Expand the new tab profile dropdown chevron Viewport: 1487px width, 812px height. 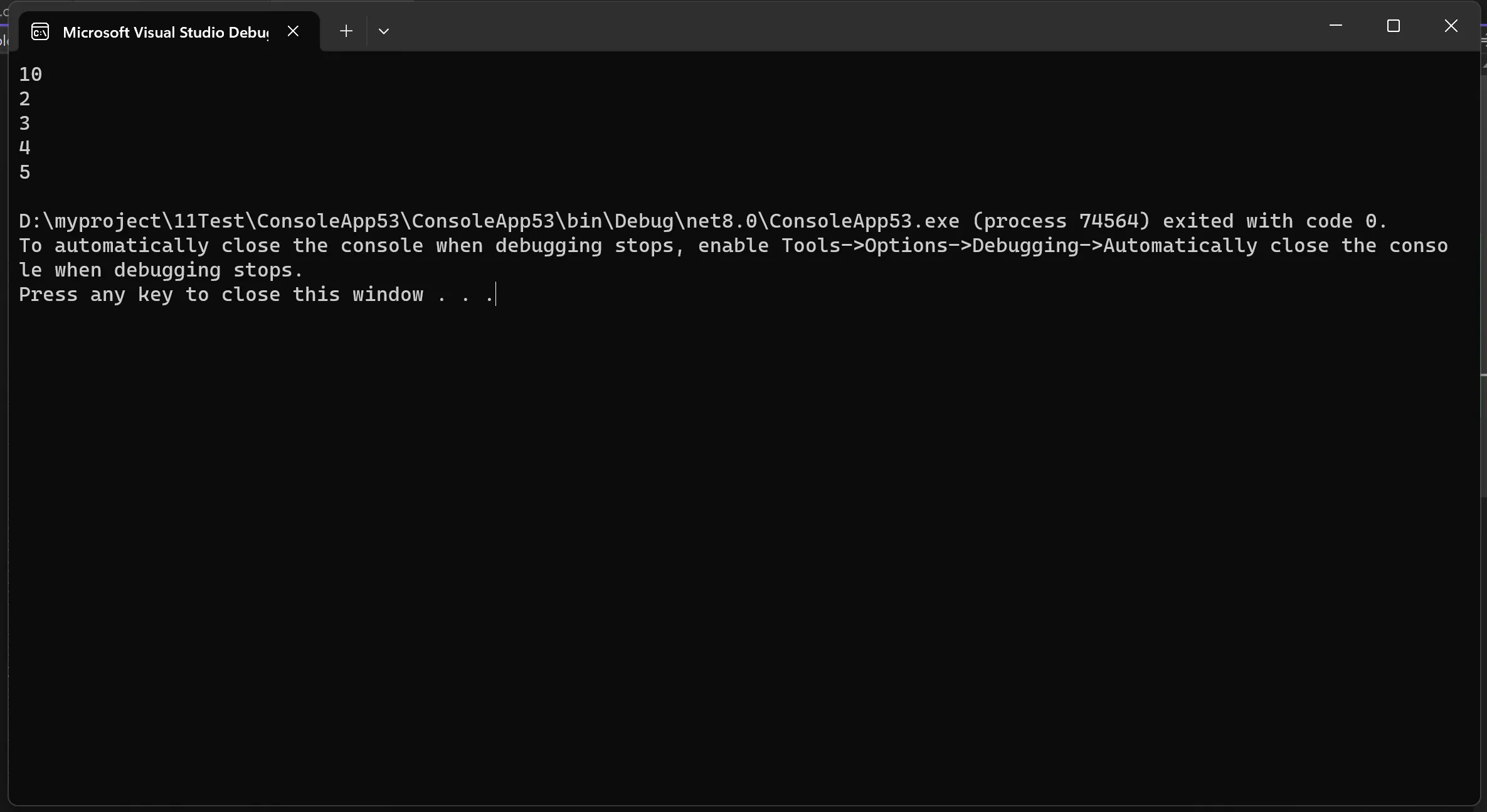[384, 31]
